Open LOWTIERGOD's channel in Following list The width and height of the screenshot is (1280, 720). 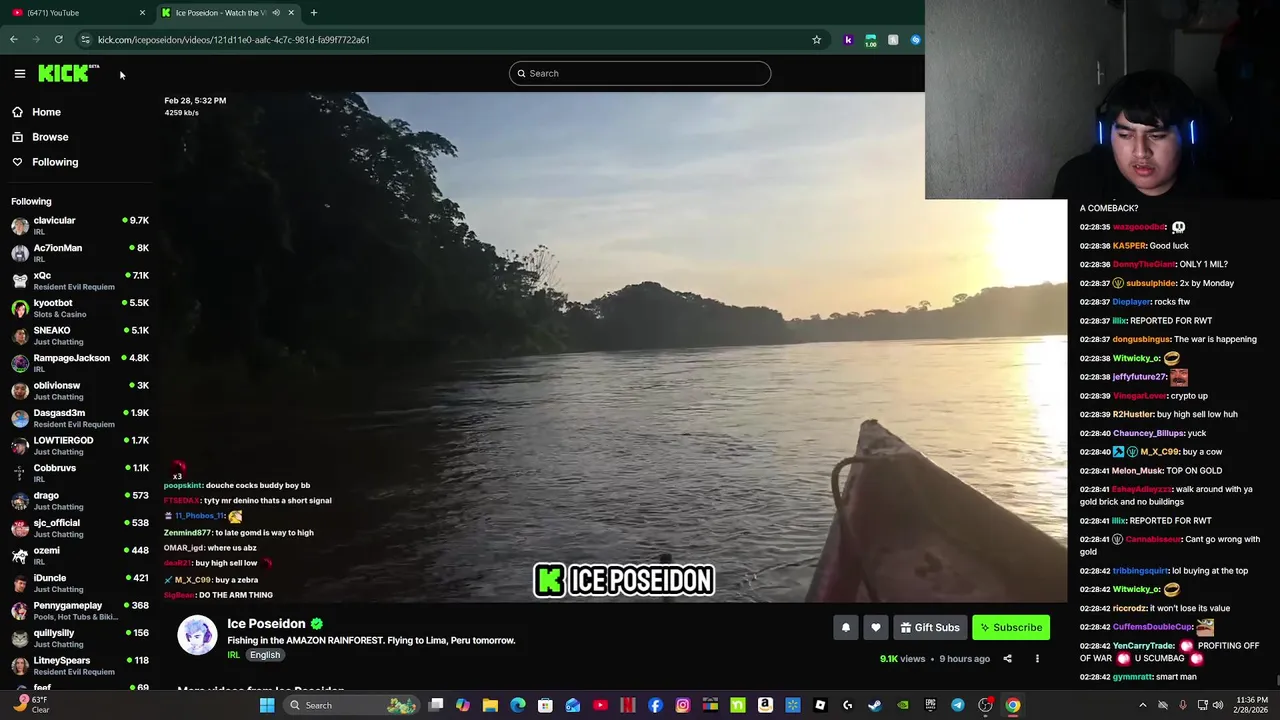coord(80,446)
